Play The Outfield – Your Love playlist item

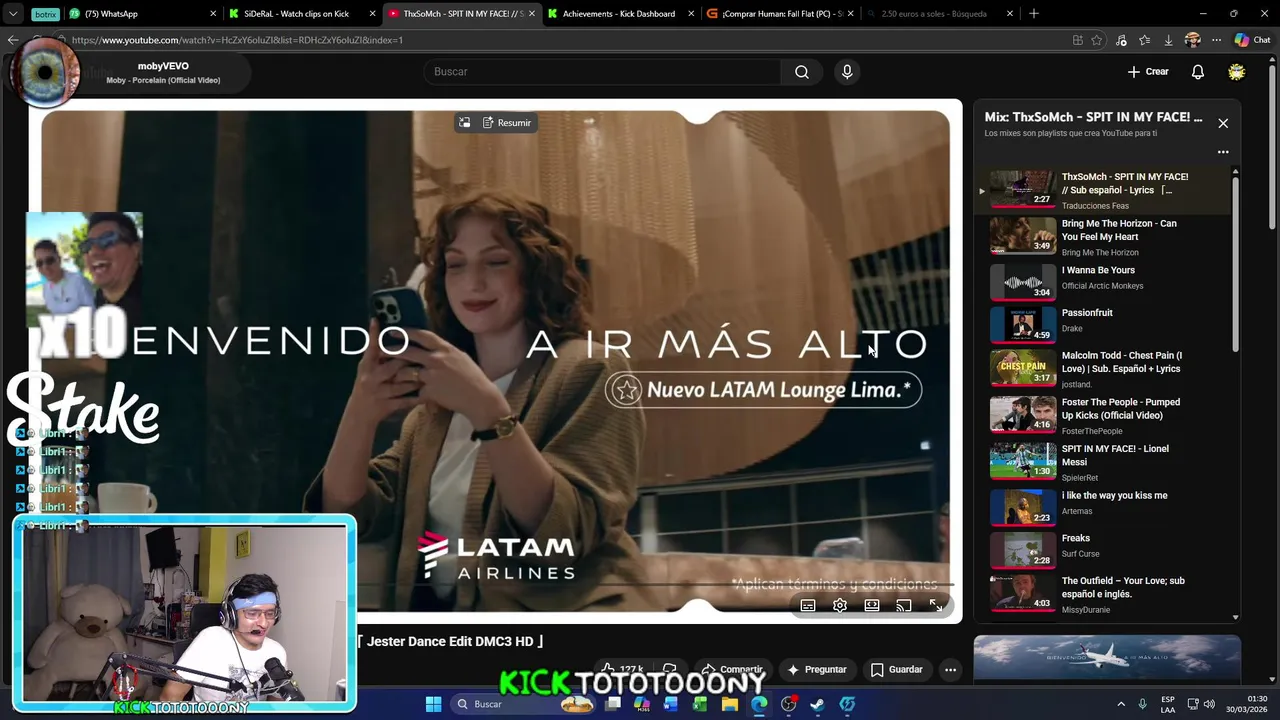1102,593
